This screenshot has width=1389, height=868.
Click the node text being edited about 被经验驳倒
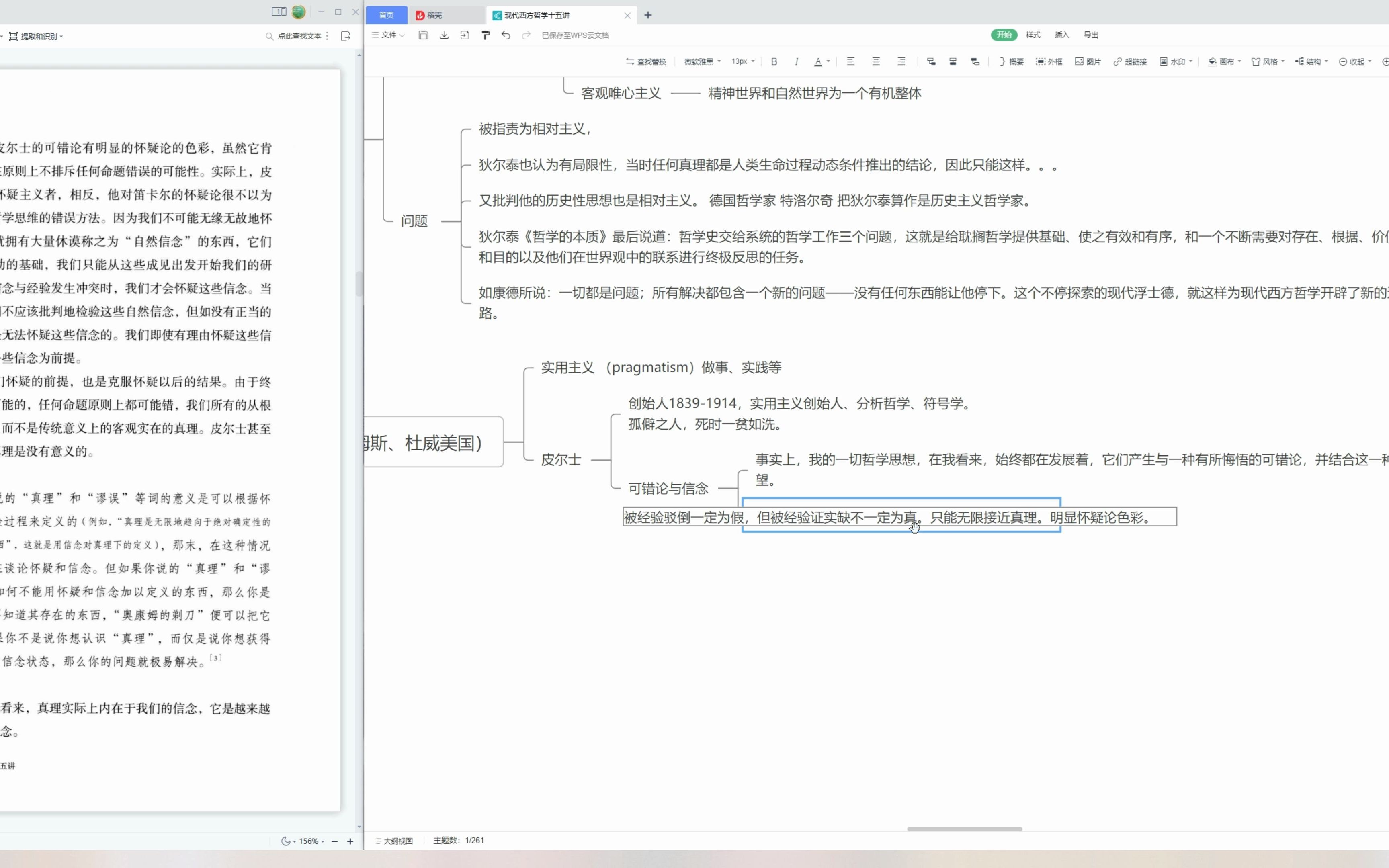[x=899, y=517]
